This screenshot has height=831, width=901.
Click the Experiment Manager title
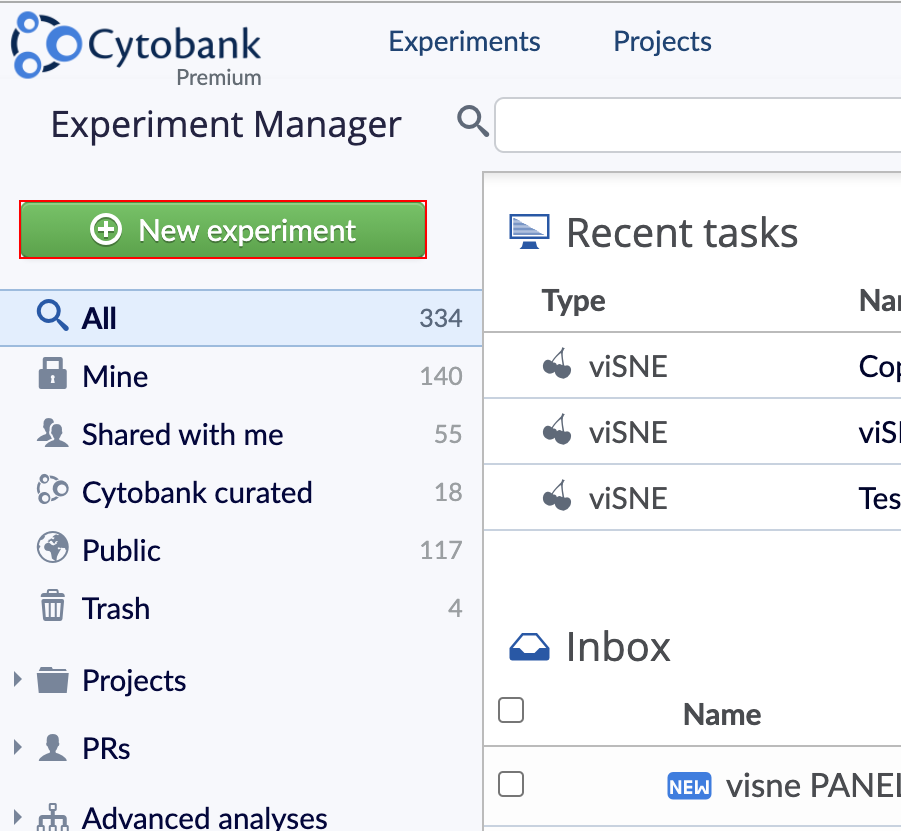226,125
